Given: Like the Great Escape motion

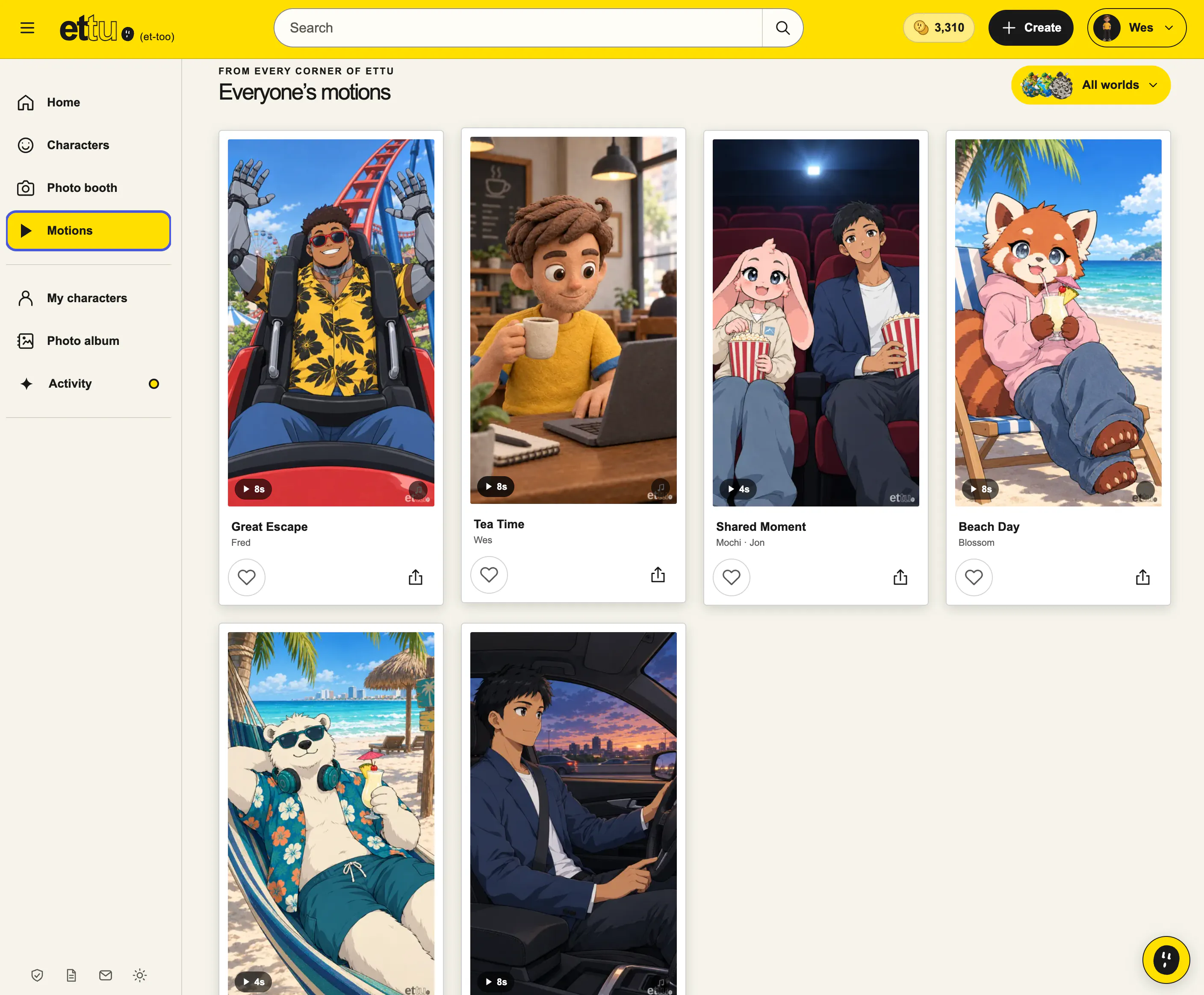Looking at the screenshot, I should [x=247, y=577].
